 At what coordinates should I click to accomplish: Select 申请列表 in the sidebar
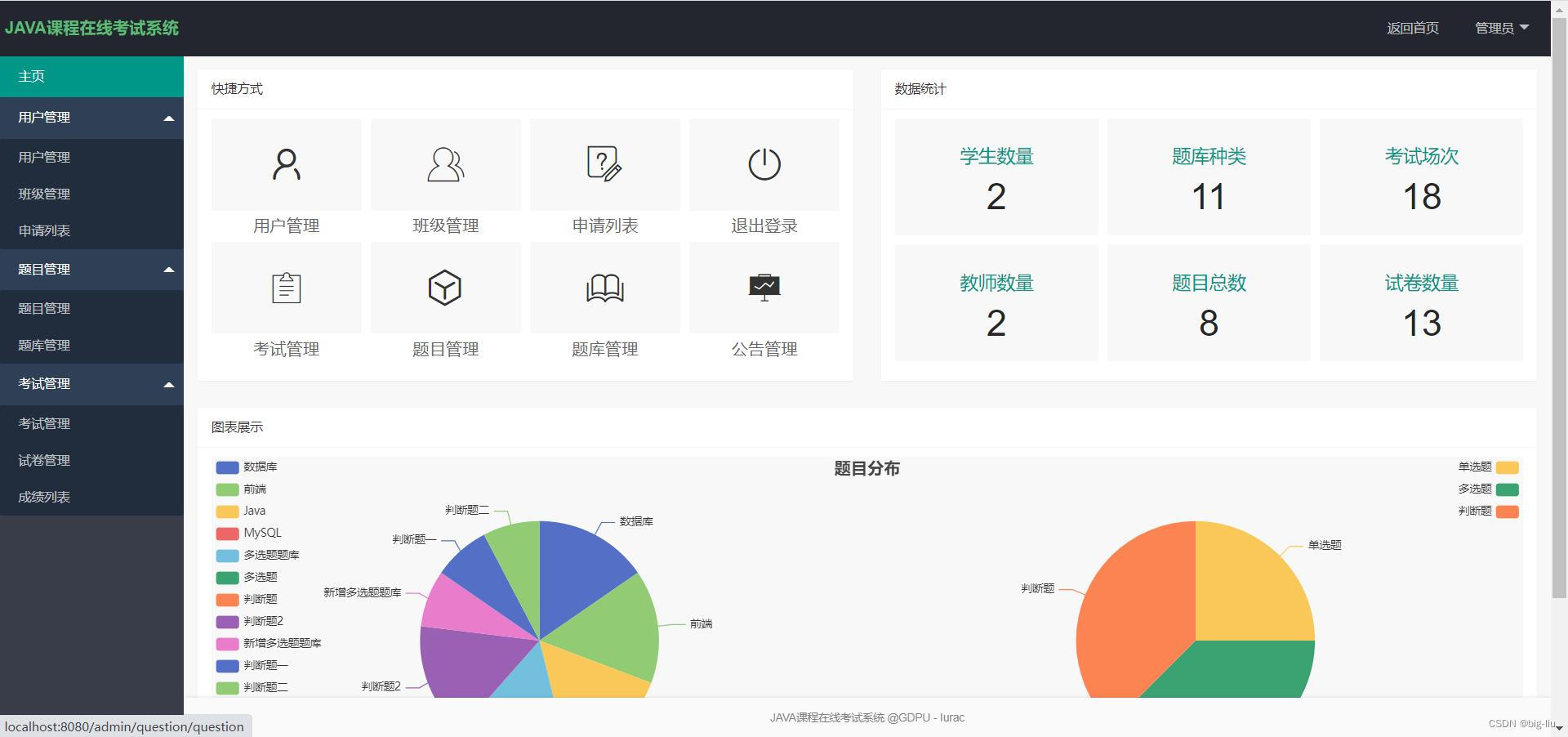click(91, 230)
